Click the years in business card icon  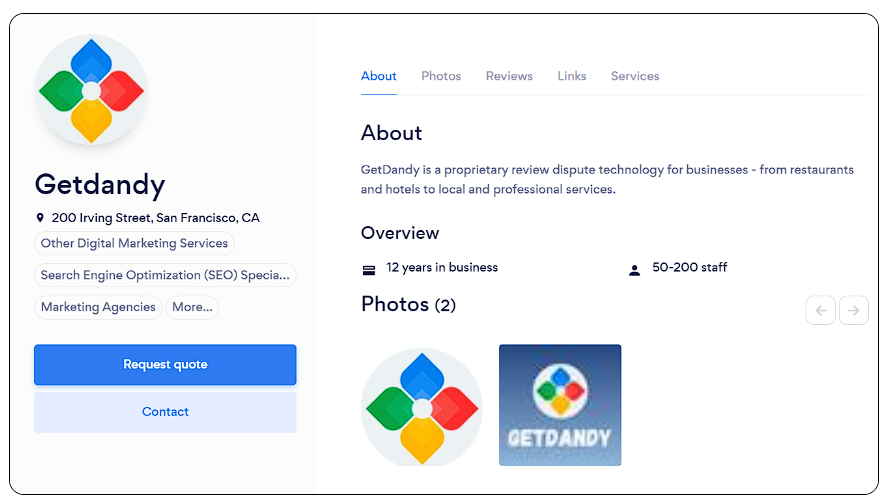click(x=369, y=270)
